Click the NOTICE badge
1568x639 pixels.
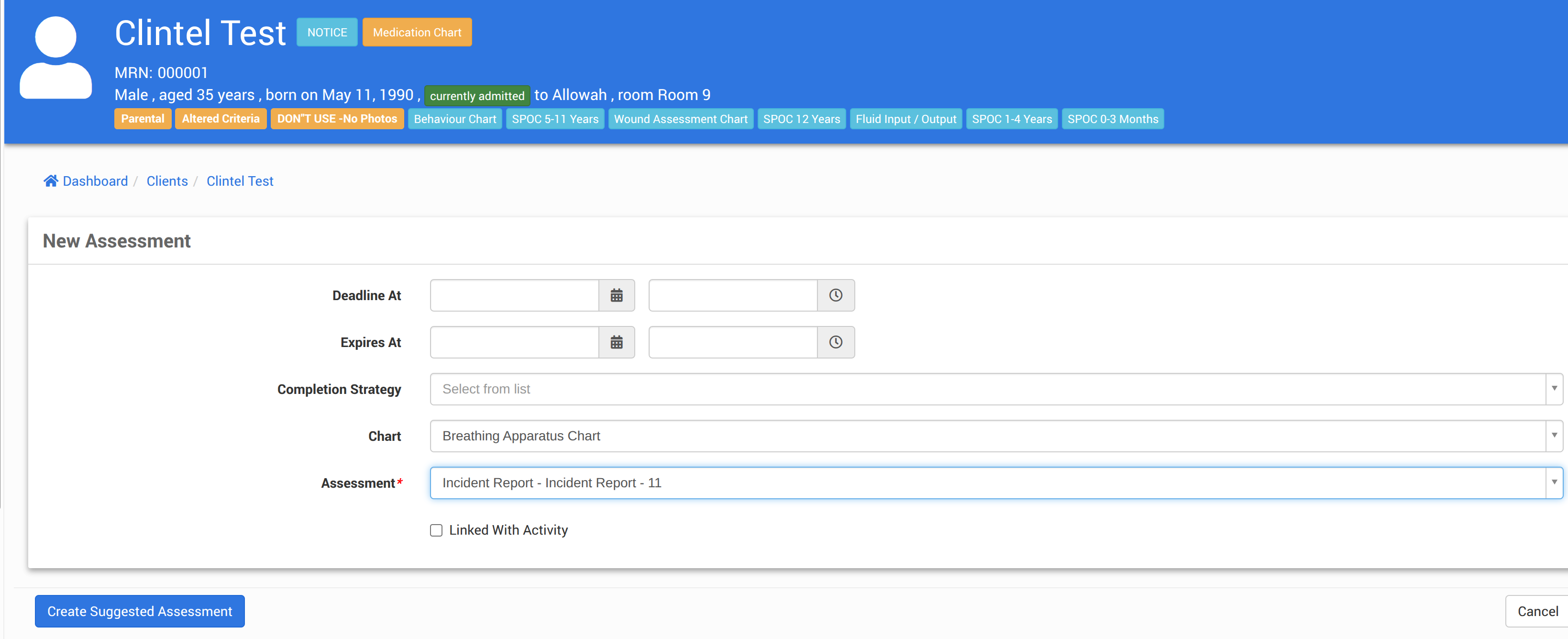[x=327, y=32]
